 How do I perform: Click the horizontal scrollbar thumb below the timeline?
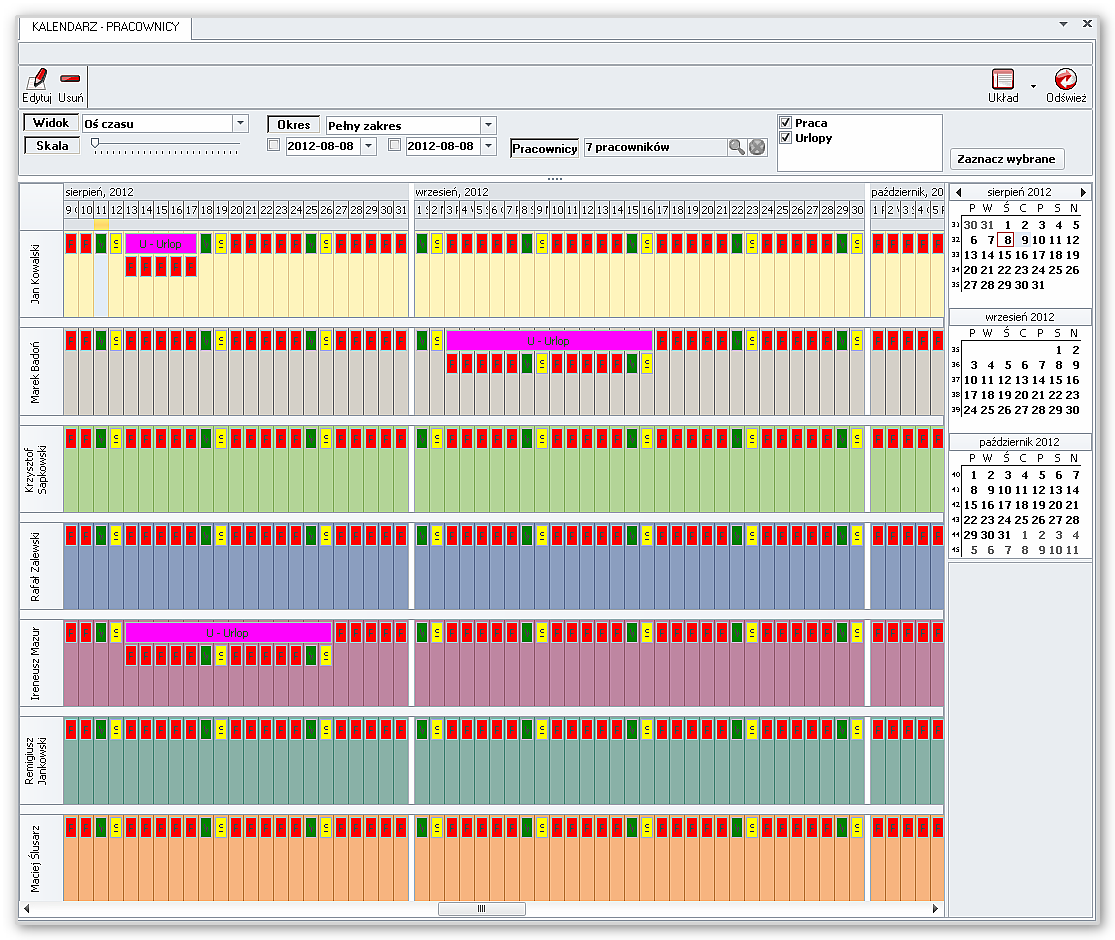(481, 909)
